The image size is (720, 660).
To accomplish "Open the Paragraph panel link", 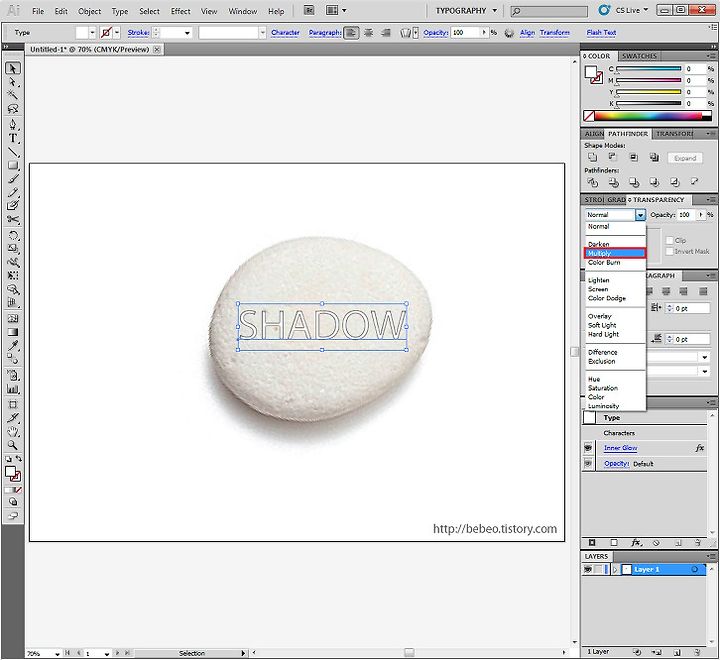I will [325, 33].
